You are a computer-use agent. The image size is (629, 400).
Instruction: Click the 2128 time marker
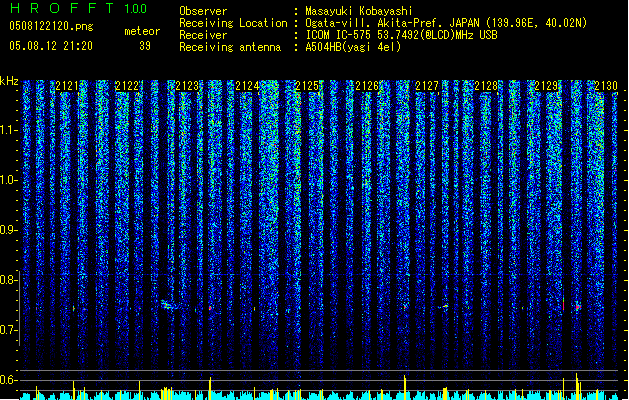[x=486, y=86]
